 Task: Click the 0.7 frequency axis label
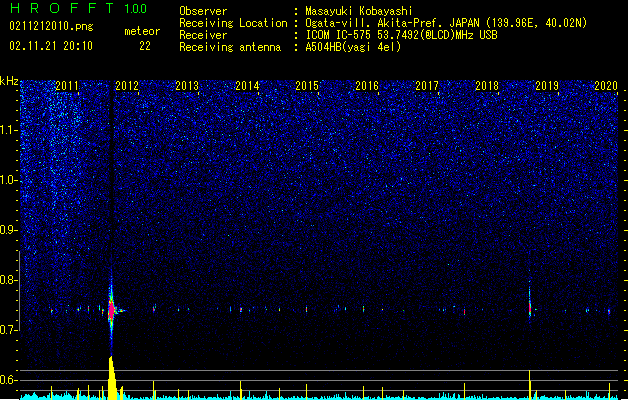click(x=9, y=330)
